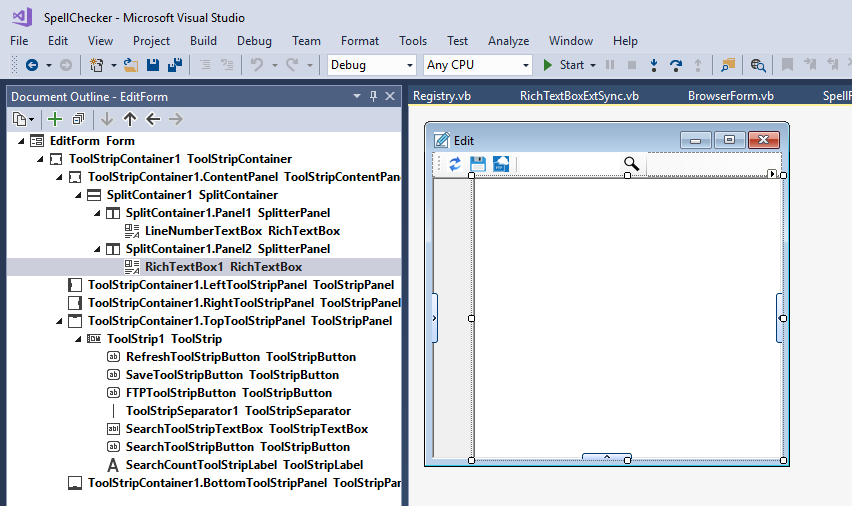Click the search text box in Edit form toolstrip
The height and width of the screenshot is (506, 852).
(569, 164)
